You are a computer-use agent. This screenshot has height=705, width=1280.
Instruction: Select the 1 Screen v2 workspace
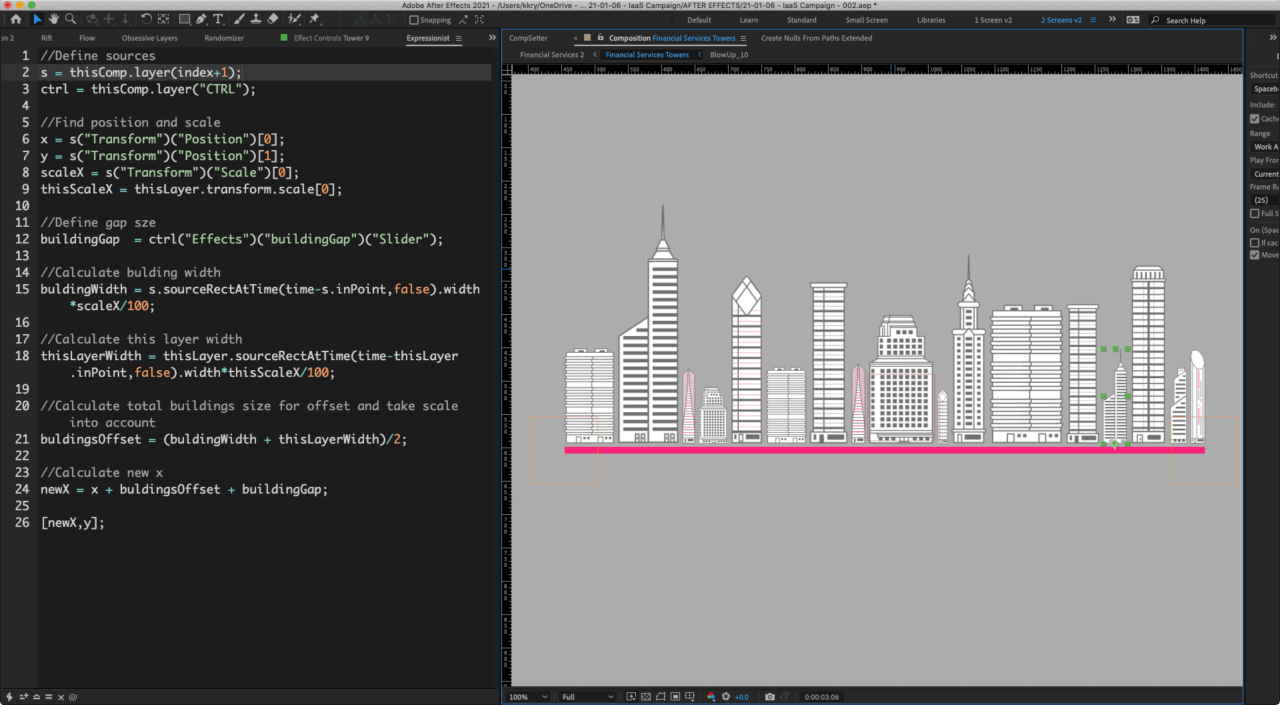(992, 20)
